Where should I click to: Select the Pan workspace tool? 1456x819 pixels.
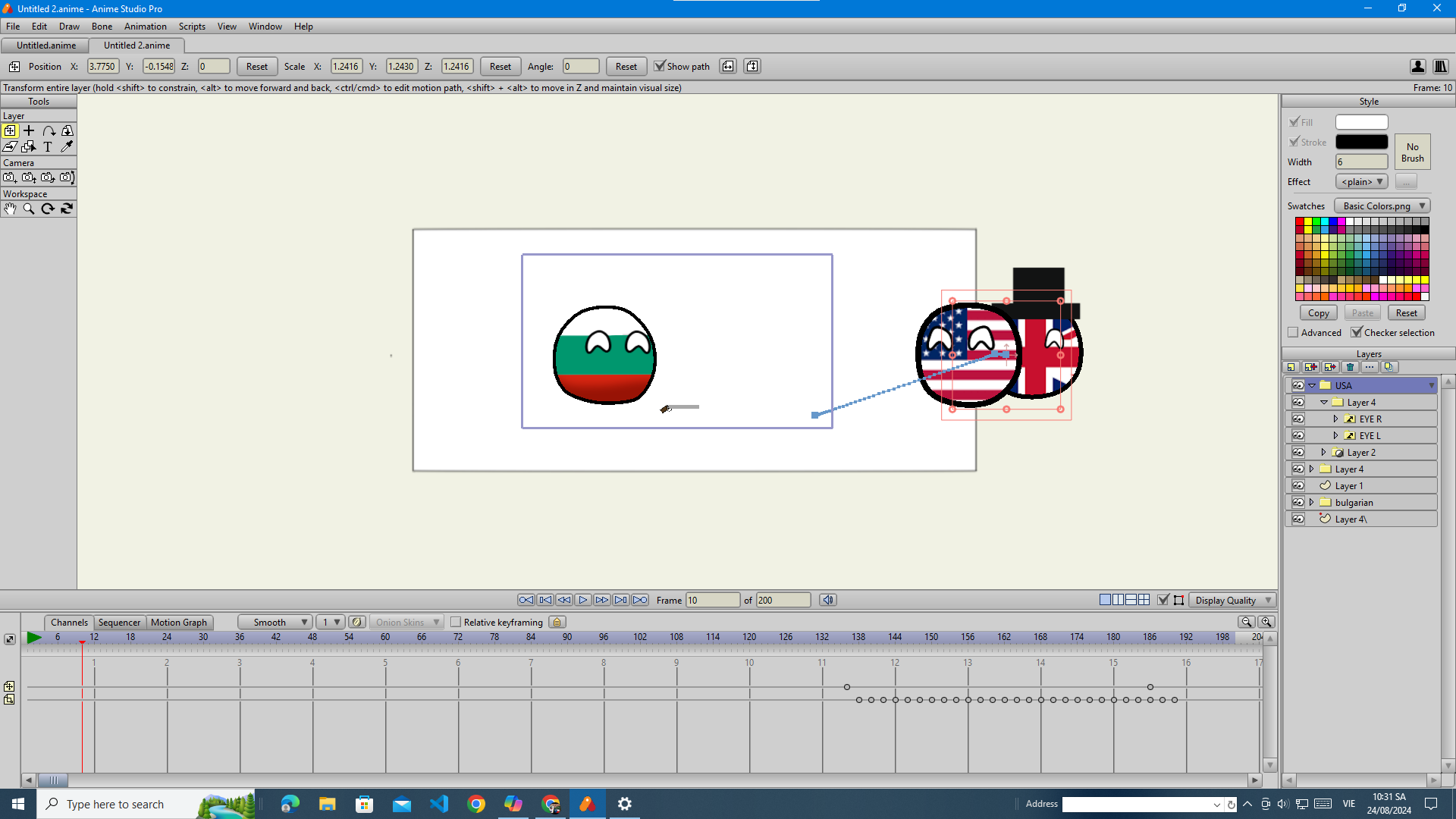pos(11,209)
